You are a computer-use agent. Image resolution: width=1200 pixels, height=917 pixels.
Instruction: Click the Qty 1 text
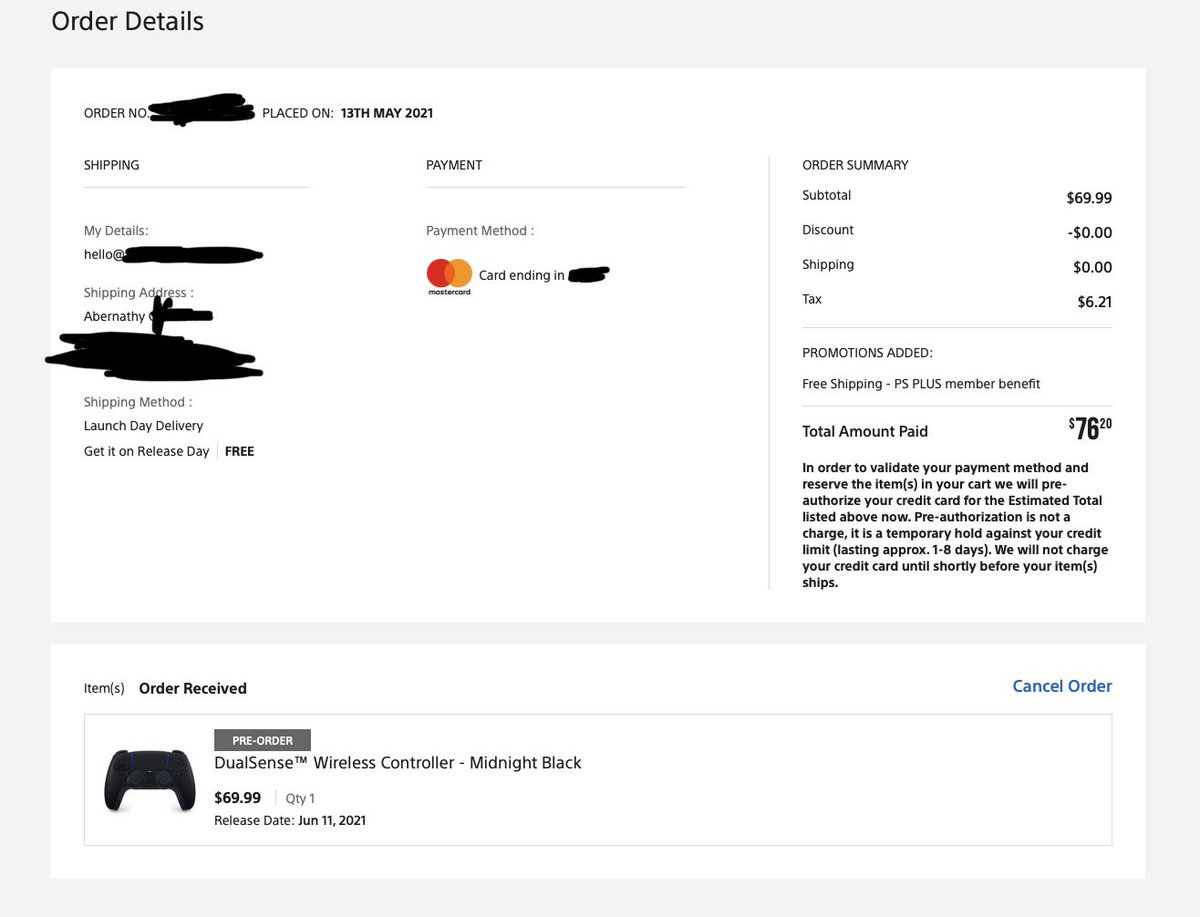tap(300, 799)
